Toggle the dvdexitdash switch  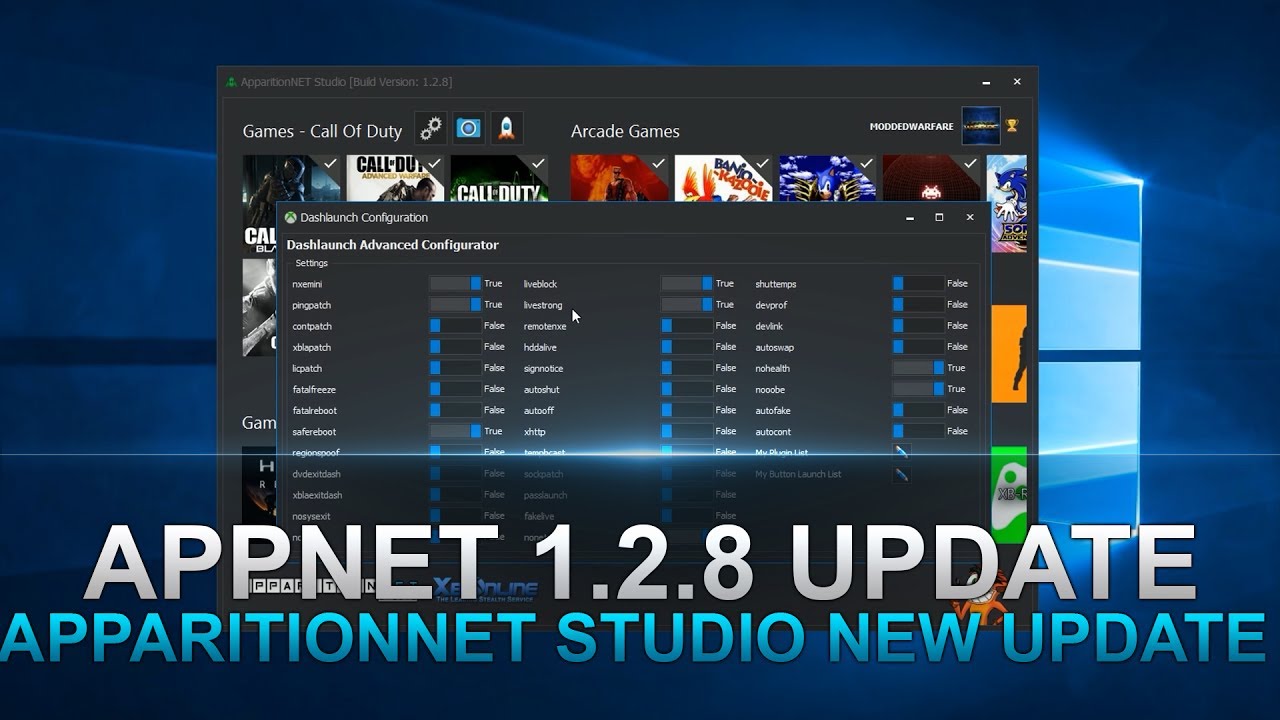click(x=455, y=474)
